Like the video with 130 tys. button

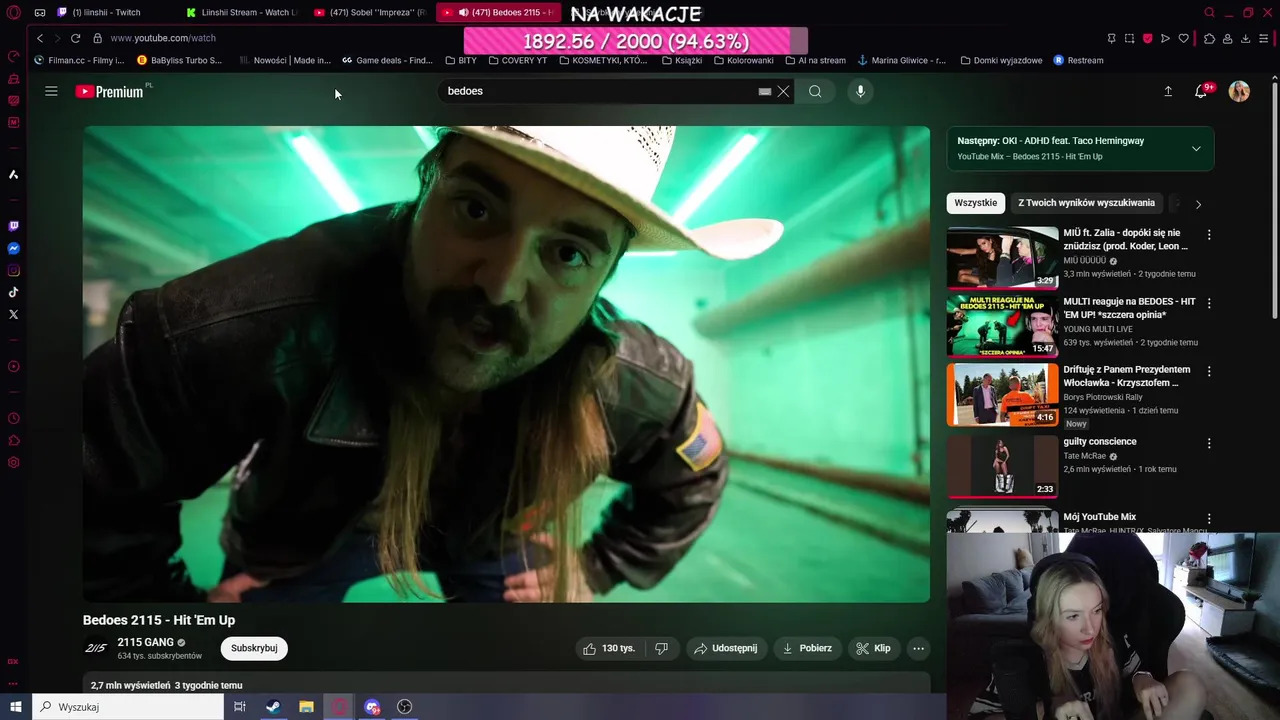click(609, 648)
